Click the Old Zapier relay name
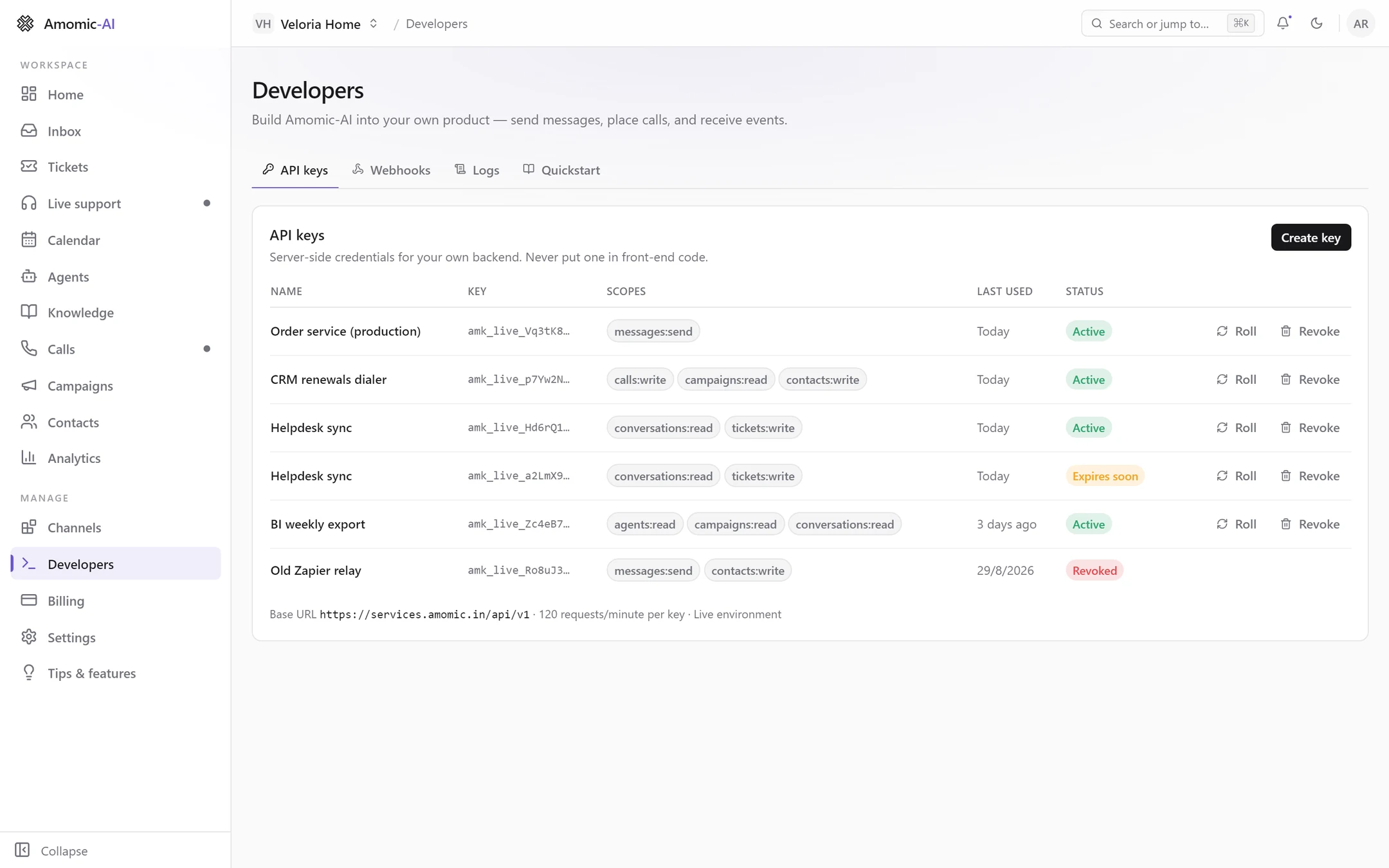 pos(316,571)
